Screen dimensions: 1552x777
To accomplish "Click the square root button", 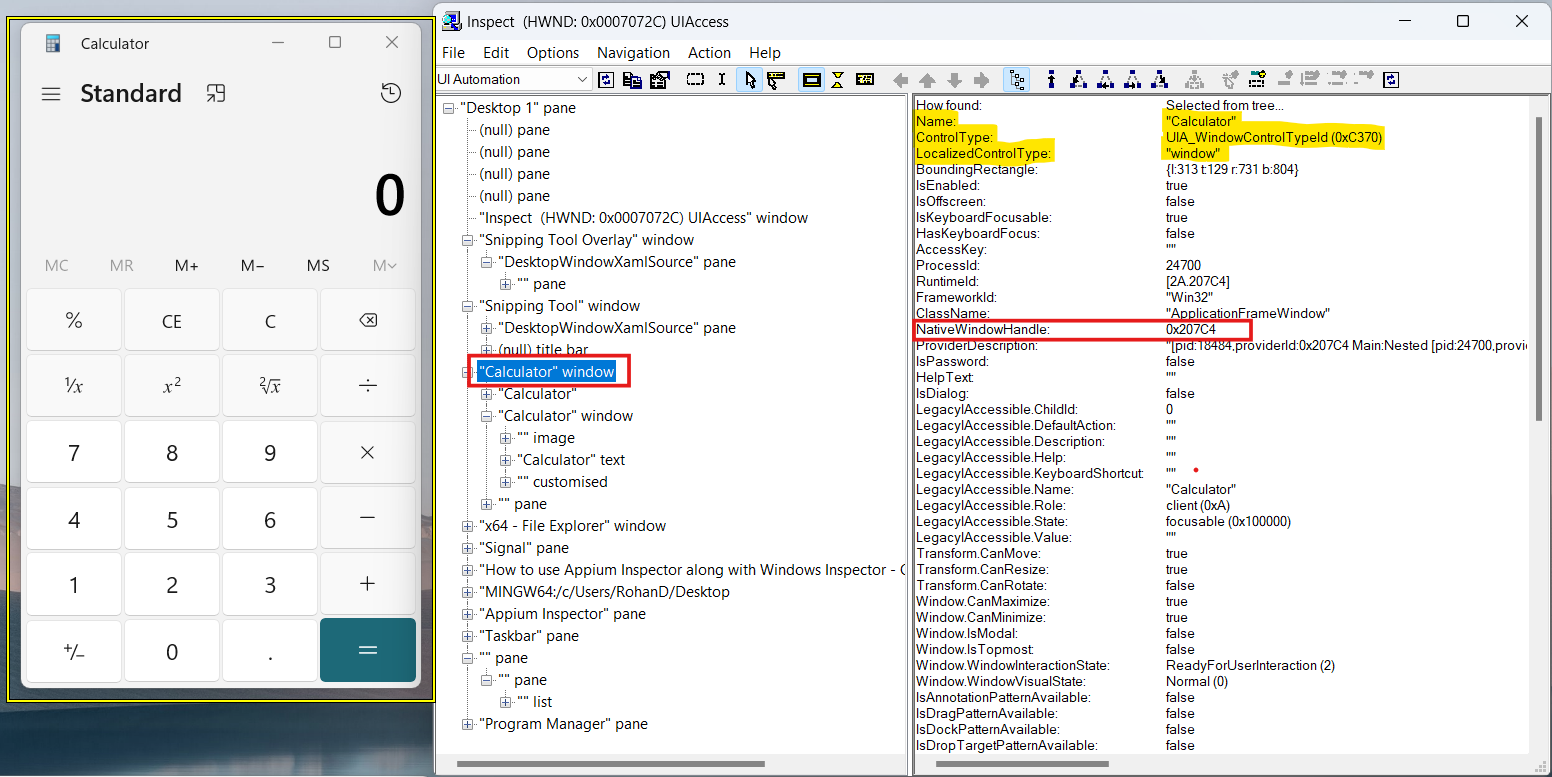I will pos(270,386).
